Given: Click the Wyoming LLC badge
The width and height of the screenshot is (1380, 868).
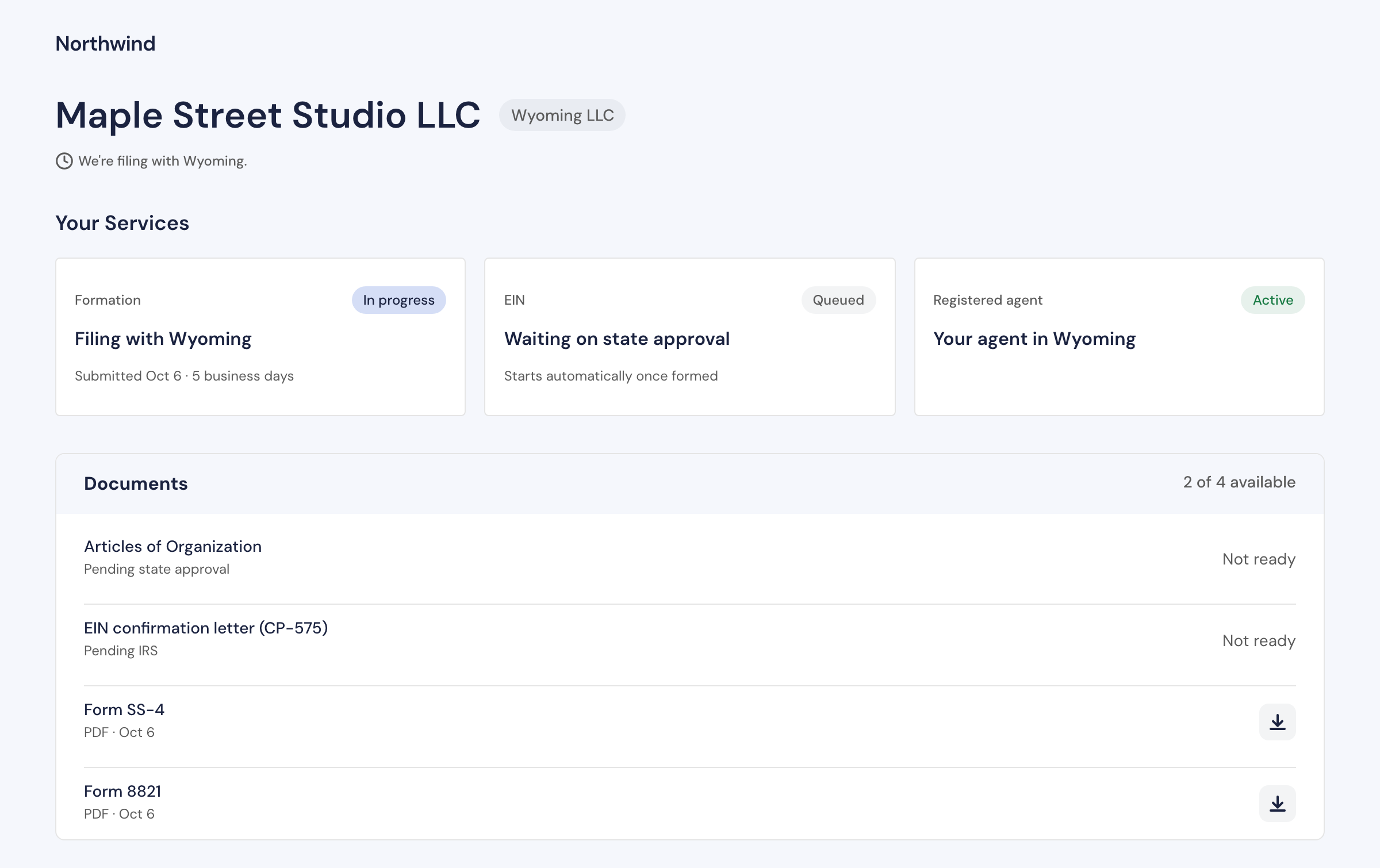Looking at the screenshot, I should point(562,115).
